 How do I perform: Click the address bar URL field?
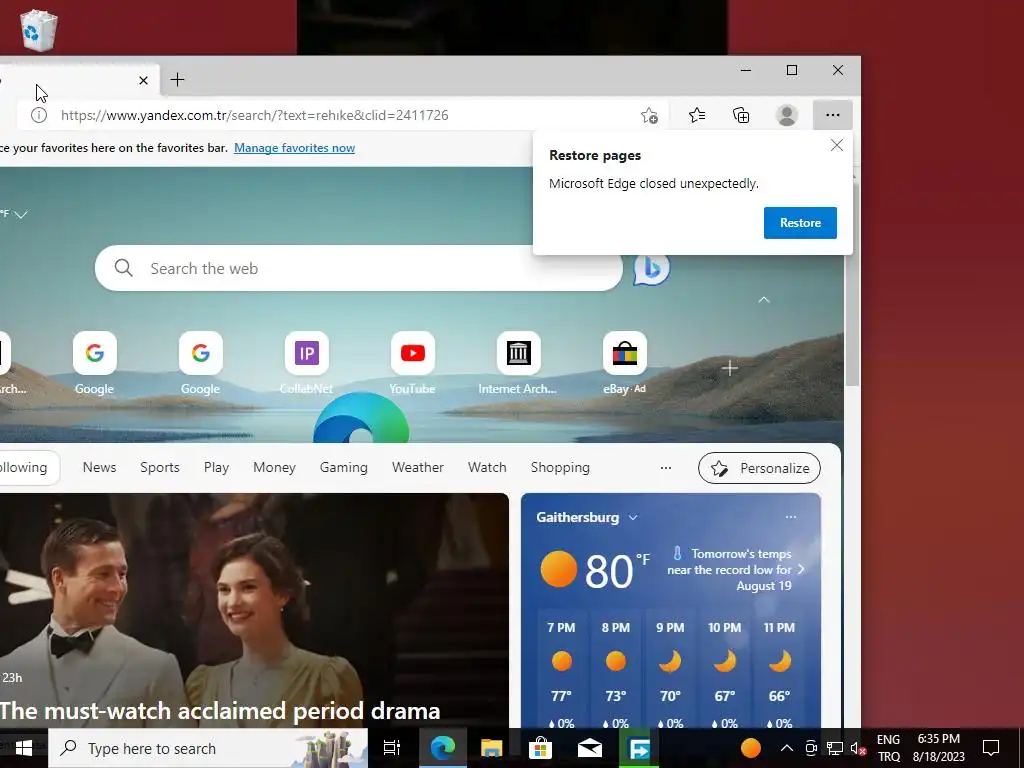pyautogui.click(x=343, y=115)
